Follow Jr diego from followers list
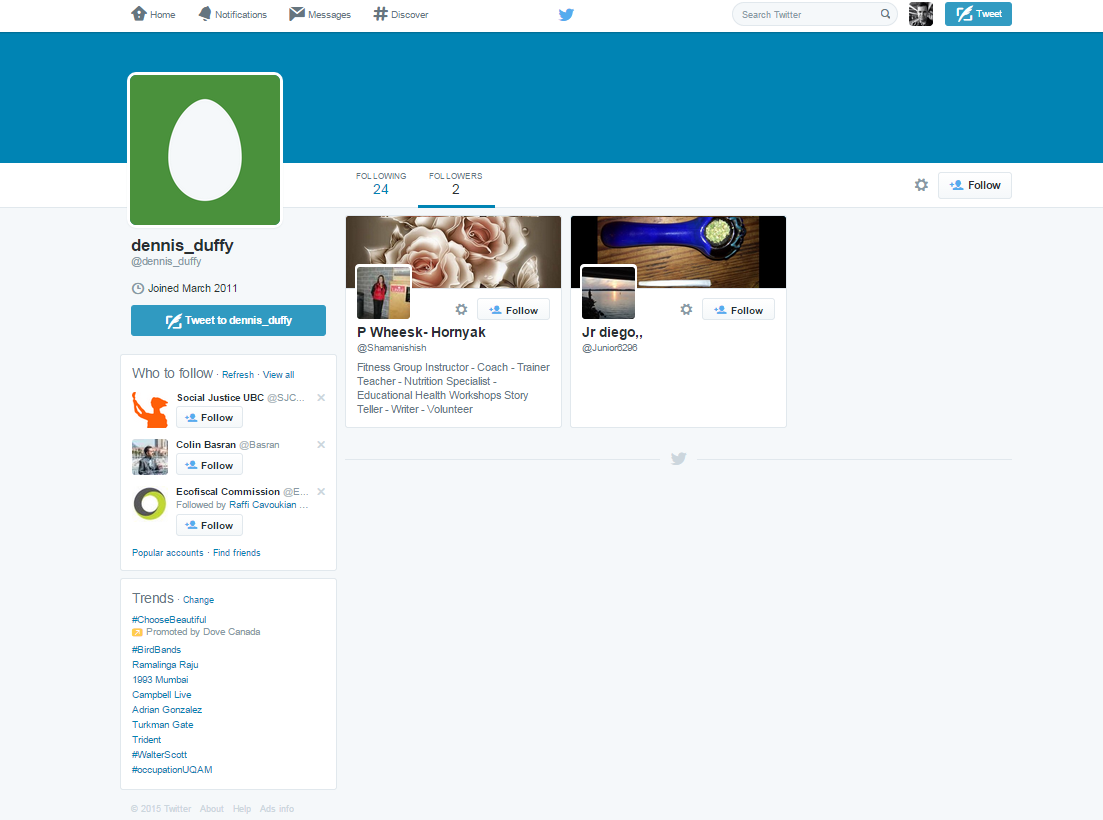1103x820 pixels. click(x=738, y=310)
